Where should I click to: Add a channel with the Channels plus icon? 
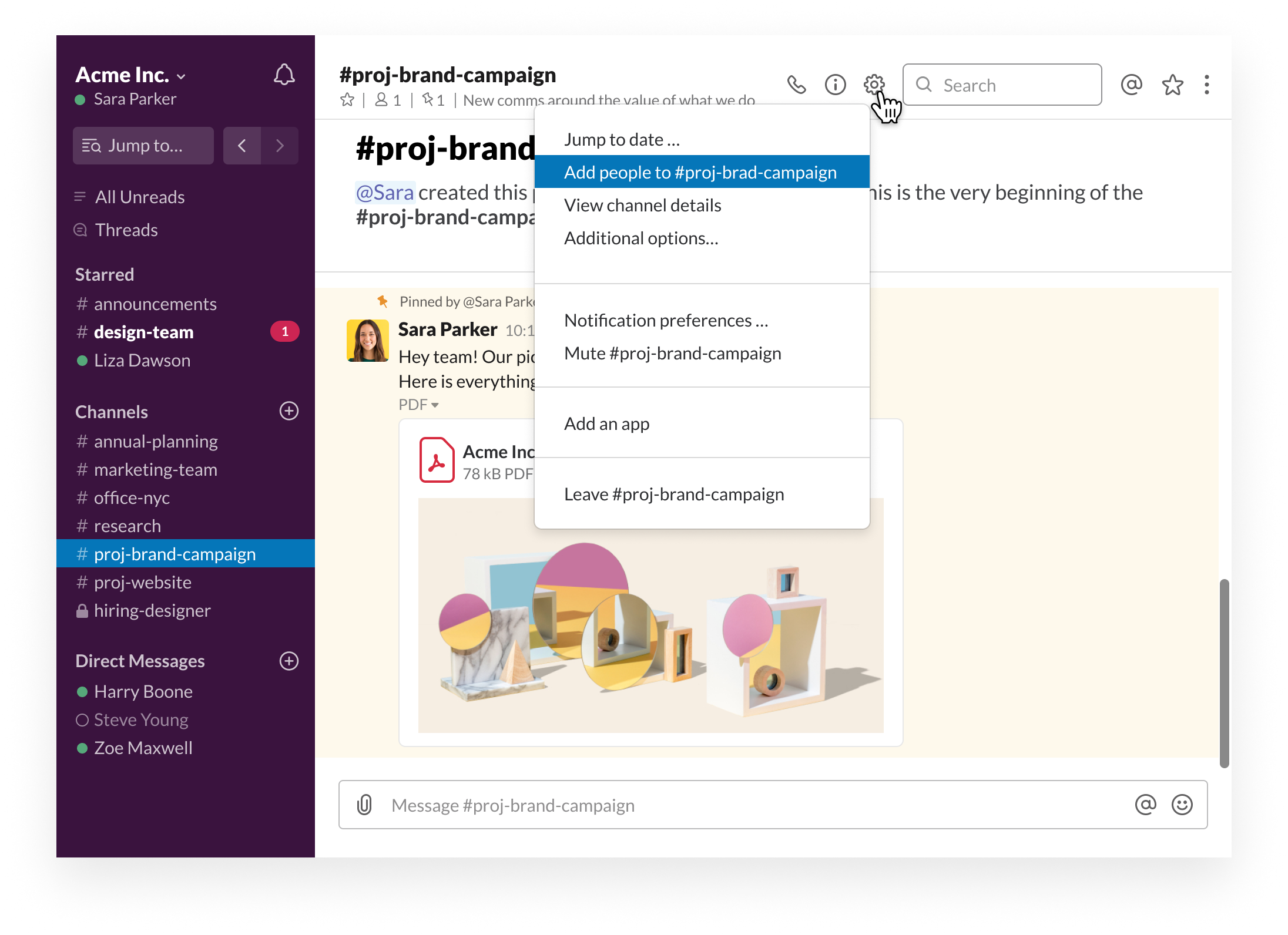pos(289,411)
